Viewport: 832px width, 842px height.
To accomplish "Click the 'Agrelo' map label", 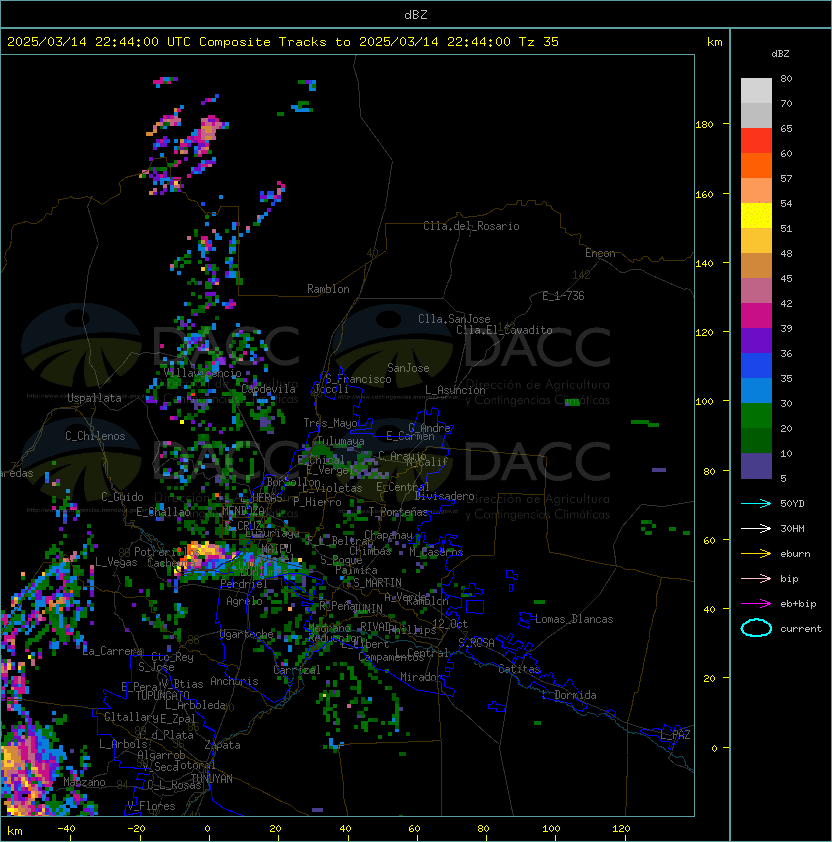I will (x=244, y=601).
